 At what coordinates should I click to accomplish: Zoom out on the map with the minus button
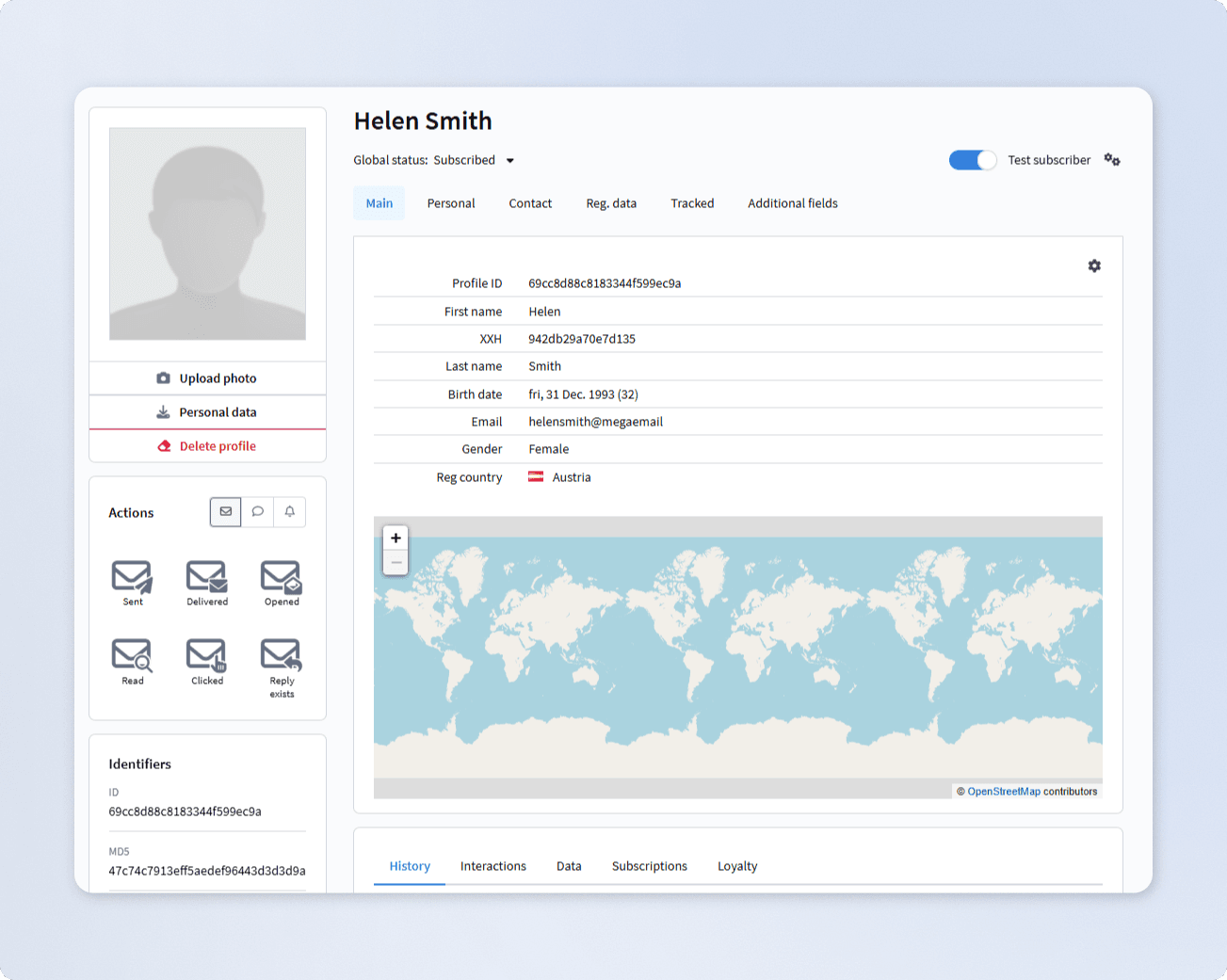pyautogui.click(x=396, y=563)
